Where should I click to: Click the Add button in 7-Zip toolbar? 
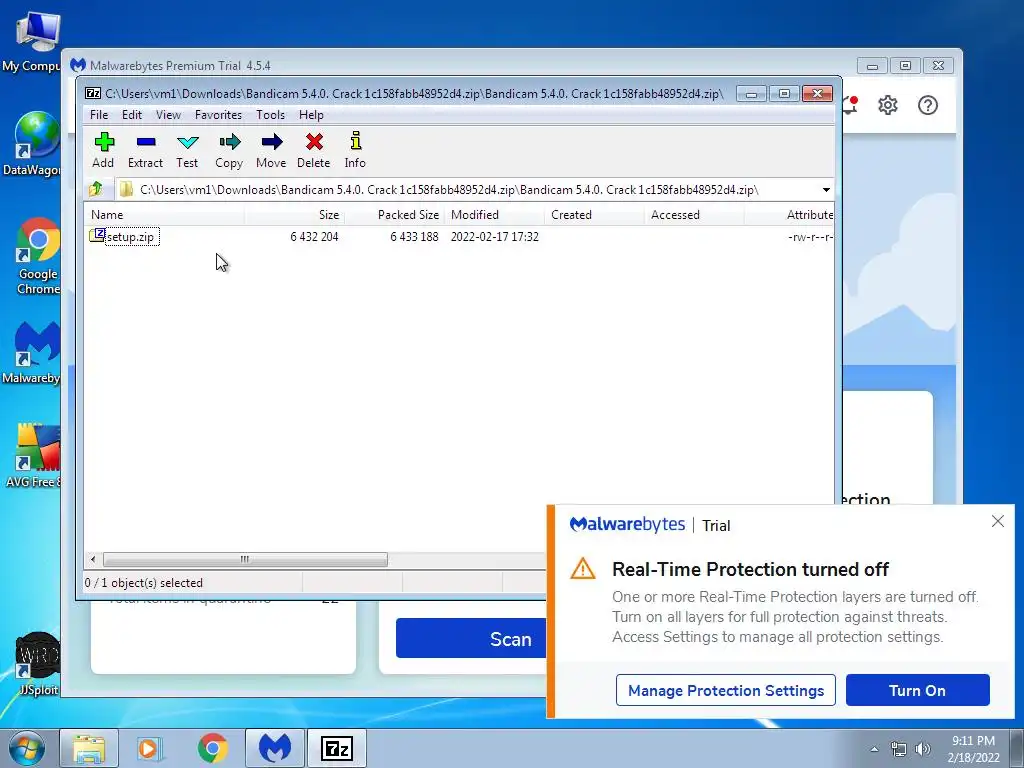coord(103,150)
